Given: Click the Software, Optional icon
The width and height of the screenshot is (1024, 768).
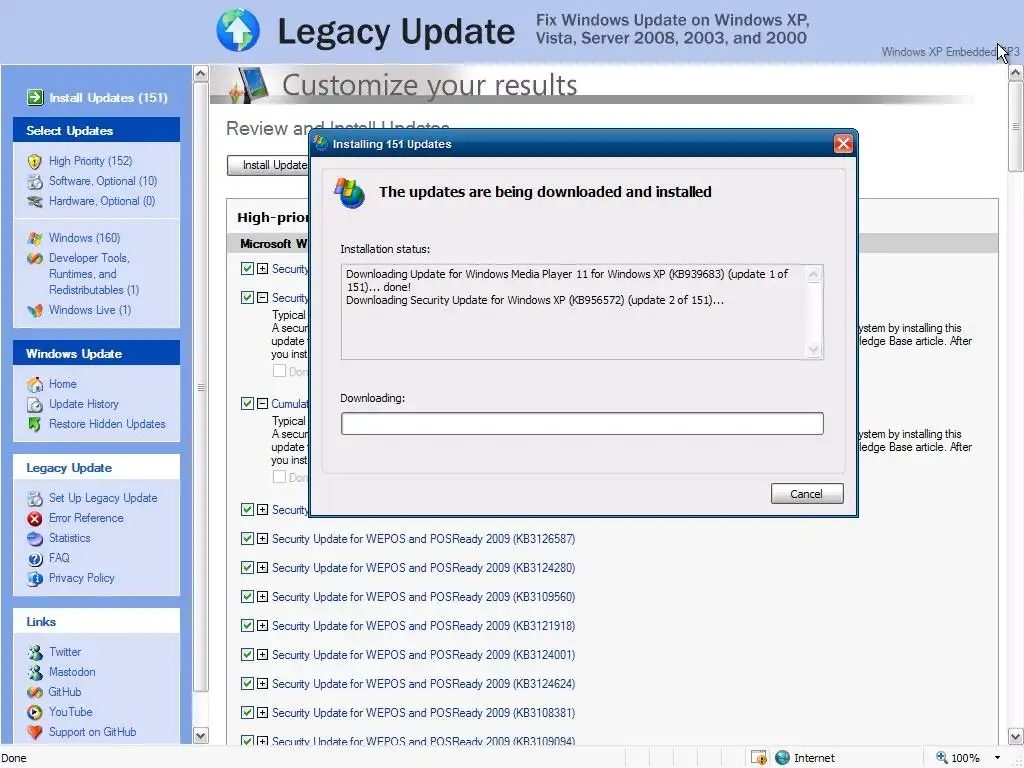Looking at the screenshot, I should coord(35,182).
